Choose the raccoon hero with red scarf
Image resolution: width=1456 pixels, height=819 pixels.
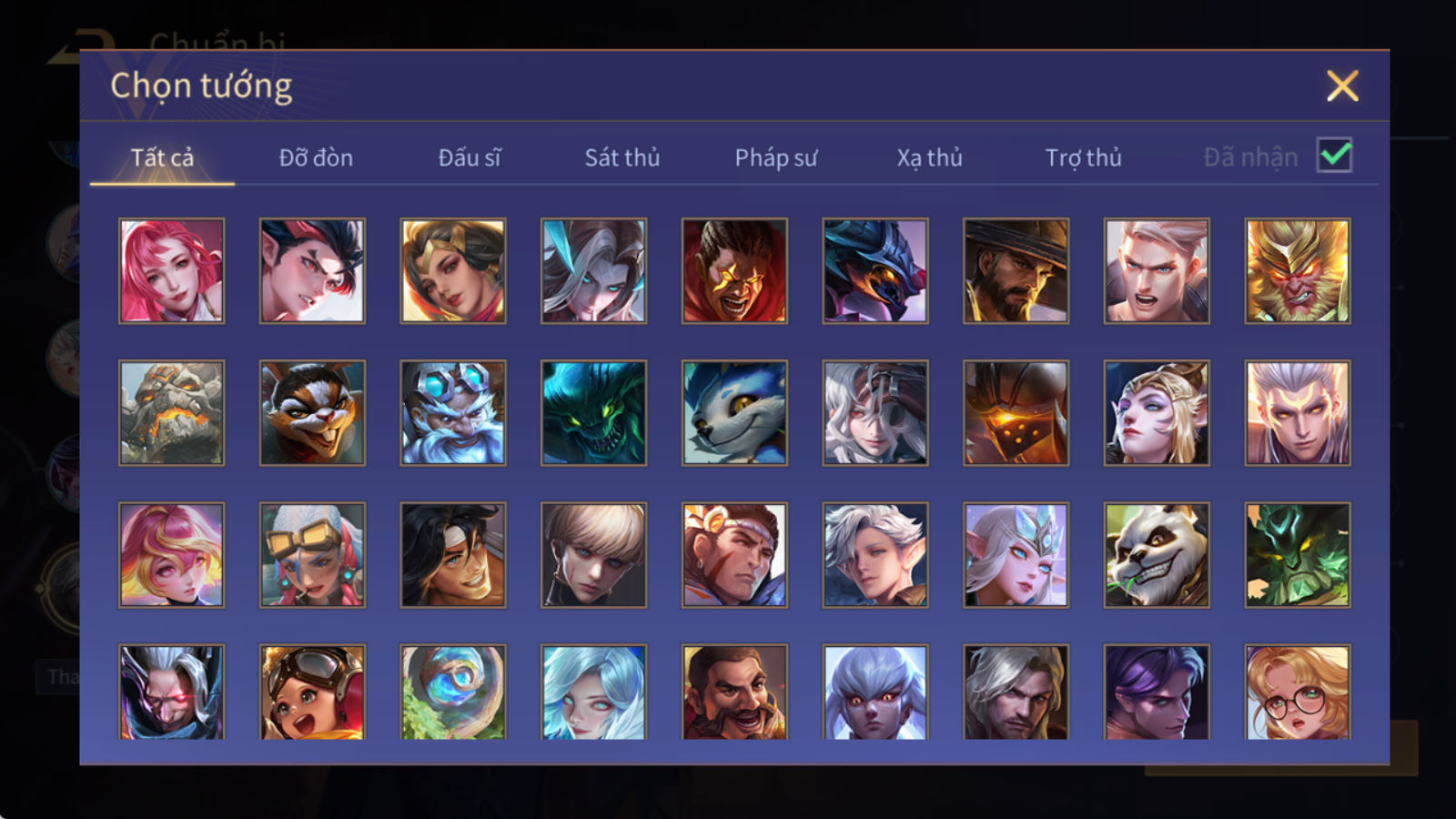(312, 412)
